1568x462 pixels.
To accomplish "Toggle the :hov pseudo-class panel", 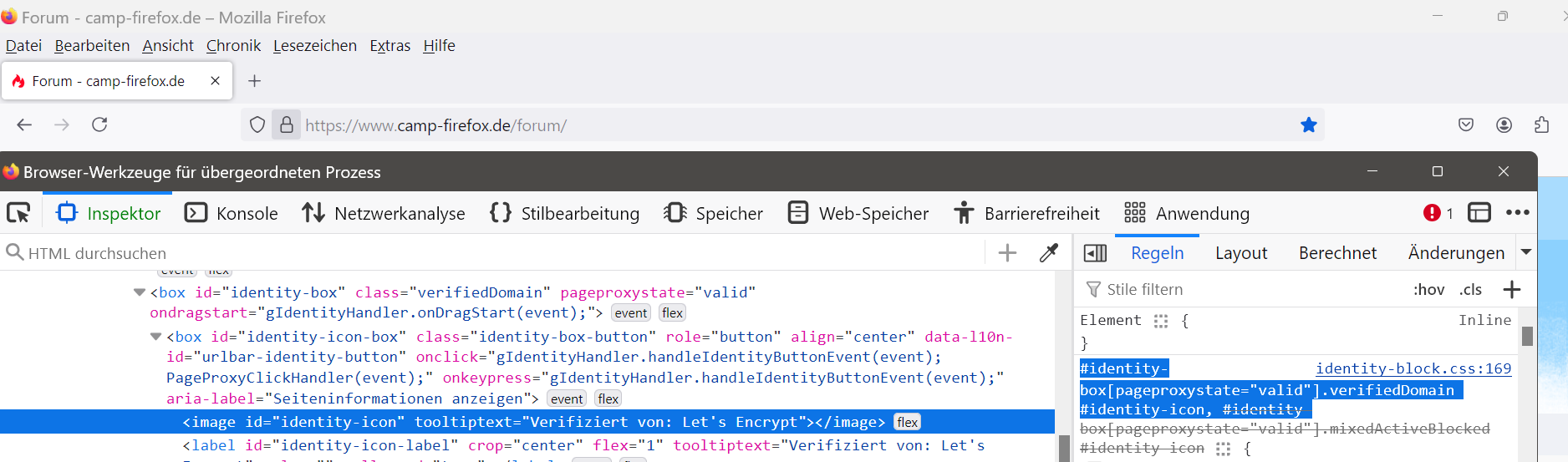I will click(1428, 290).
